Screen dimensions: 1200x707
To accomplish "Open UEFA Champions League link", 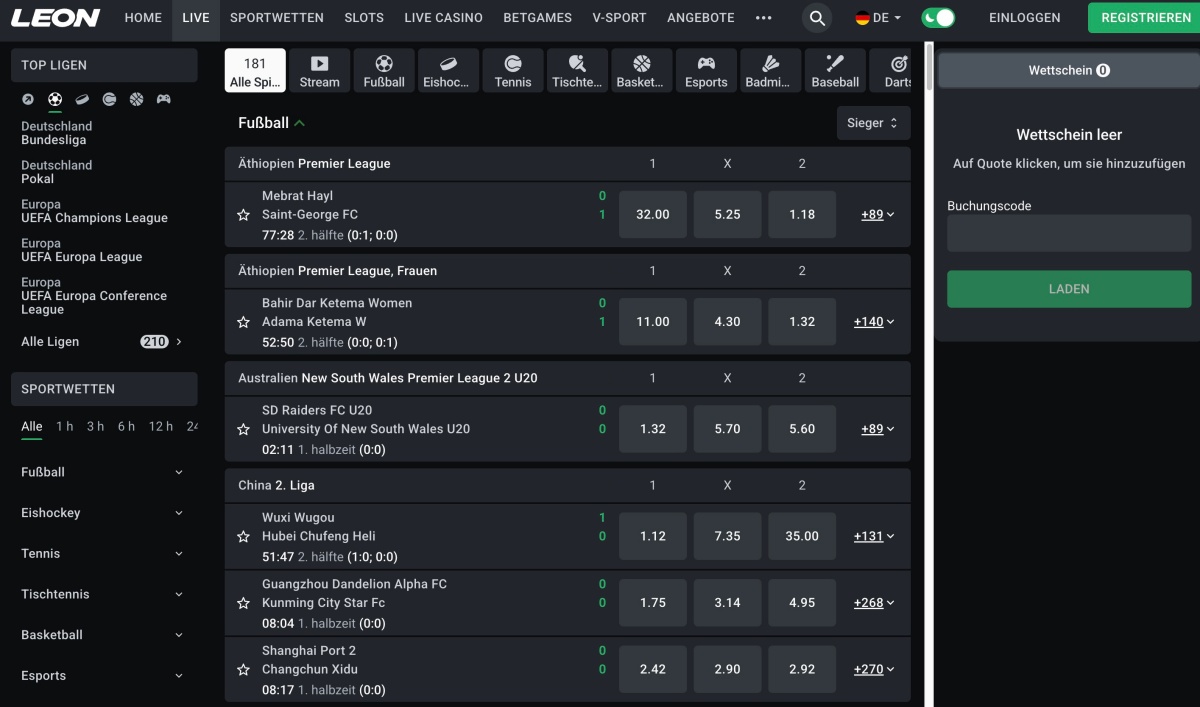I will click(94, 211).
